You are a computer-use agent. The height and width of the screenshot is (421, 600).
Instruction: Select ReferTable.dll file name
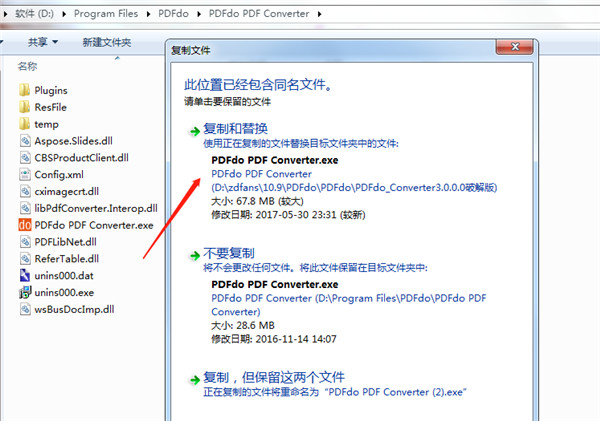67,259
